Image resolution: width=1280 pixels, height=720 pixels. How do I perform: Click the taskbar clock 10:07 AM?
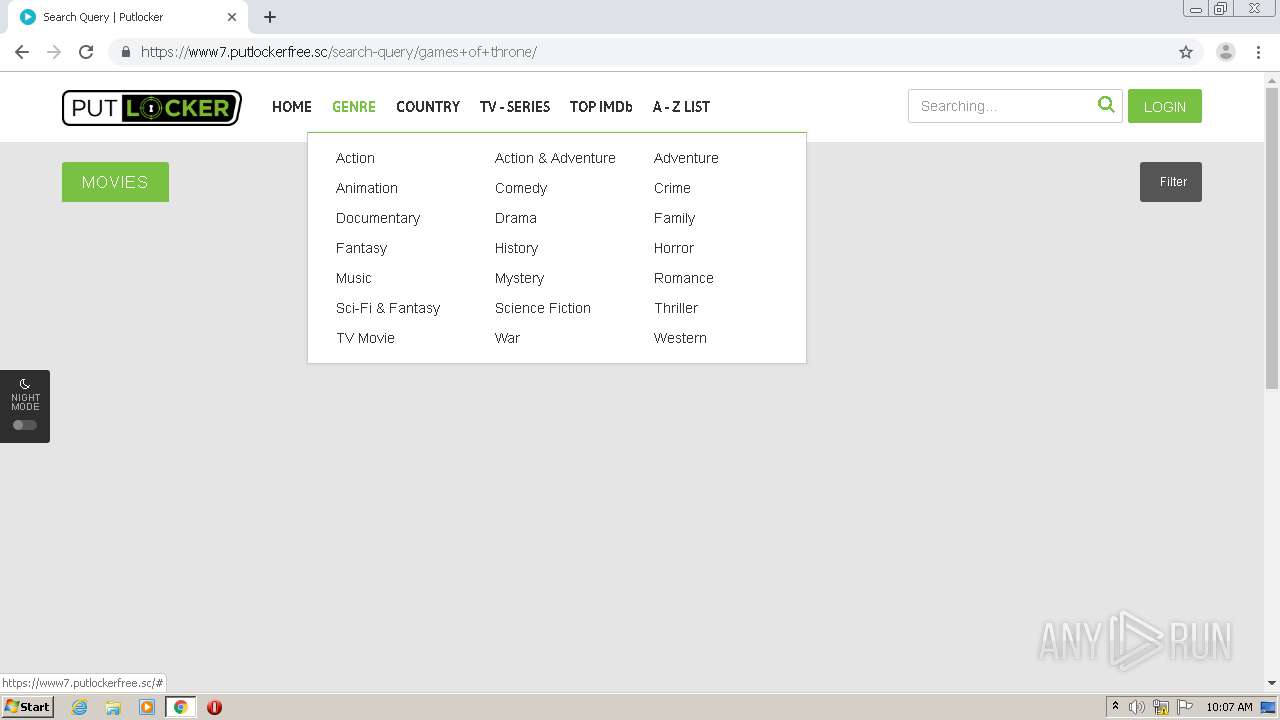[1229, 707]
